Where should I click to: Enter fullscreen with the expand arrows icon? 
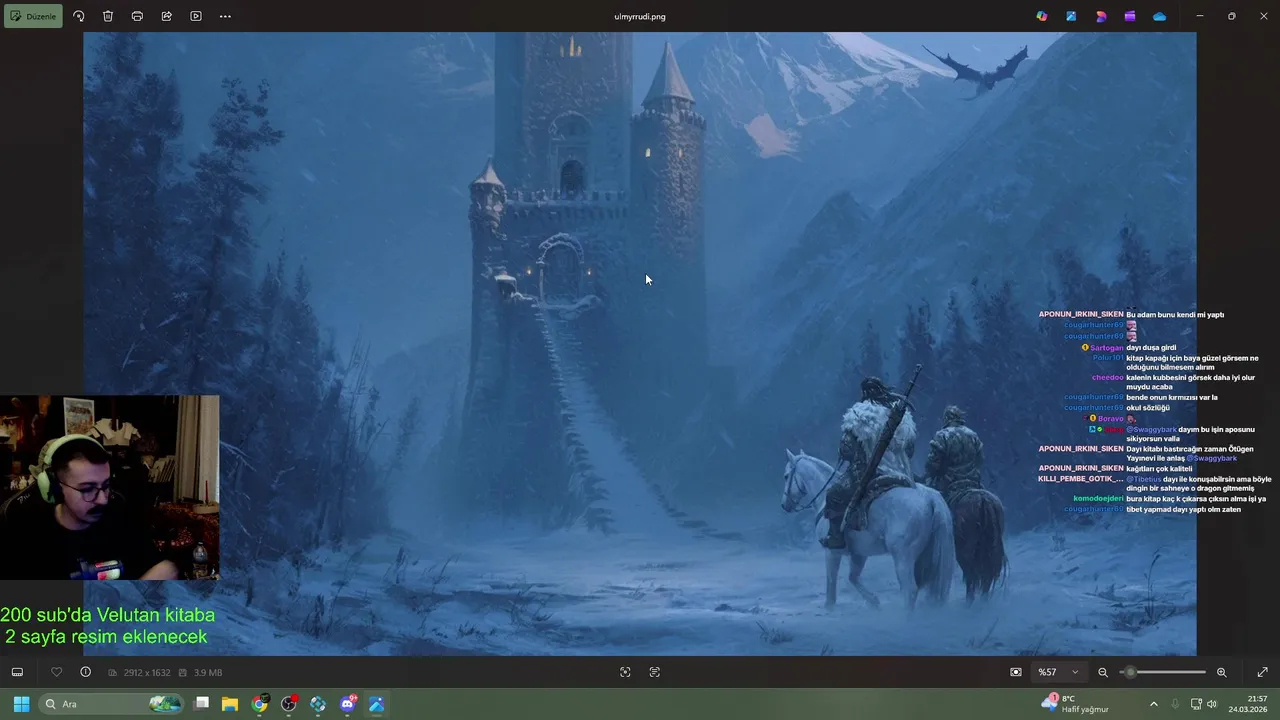pos(1262,672)
